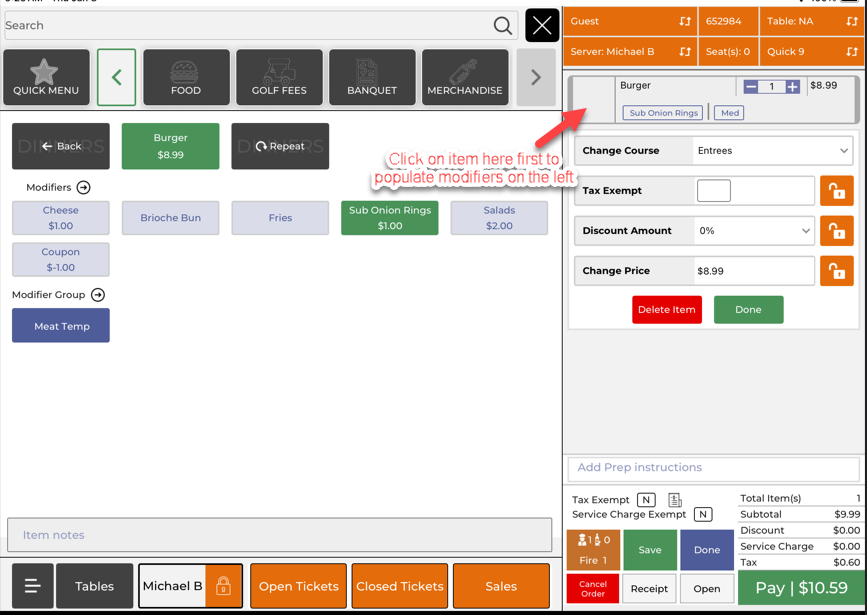This screenshot has width=867, height=615.
Task: Click the unlock icon next to Discount Amount
Action: (836, 231)
